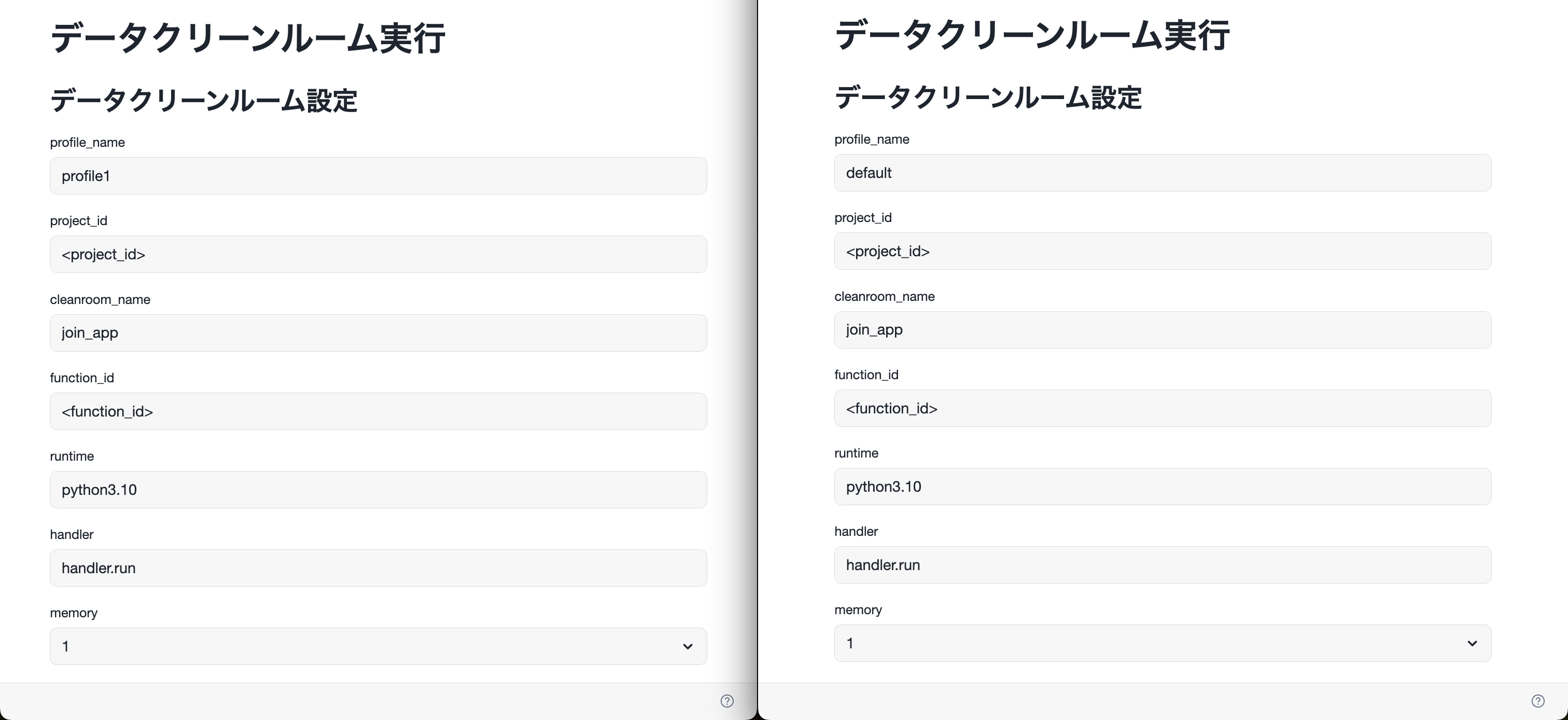Image resolution: width=1568 pixels, height=720 pixels.
Task: Click データクリーンルーム設定 heading in left window
Action: point(203,101)
